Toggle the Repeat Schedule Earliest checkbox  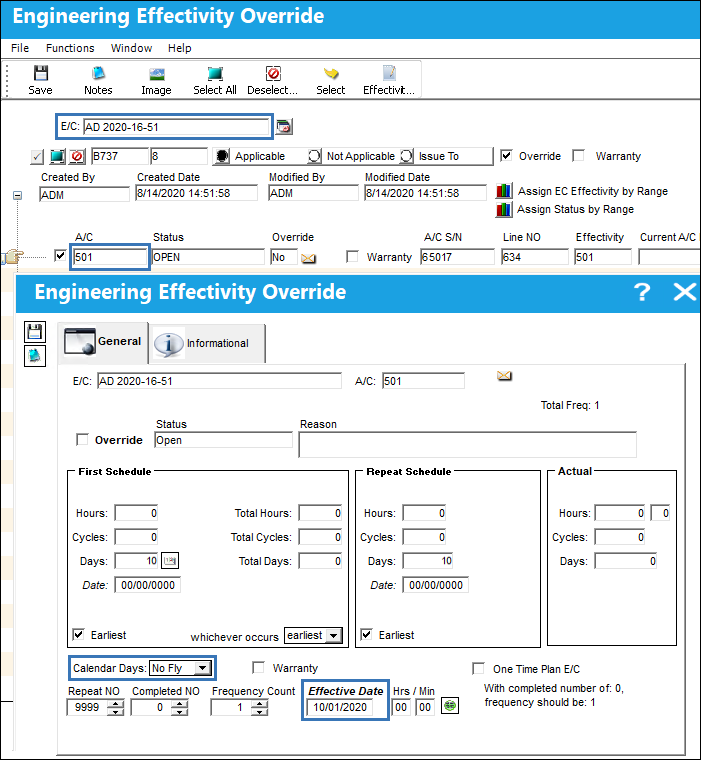click(x=366, y=634)
